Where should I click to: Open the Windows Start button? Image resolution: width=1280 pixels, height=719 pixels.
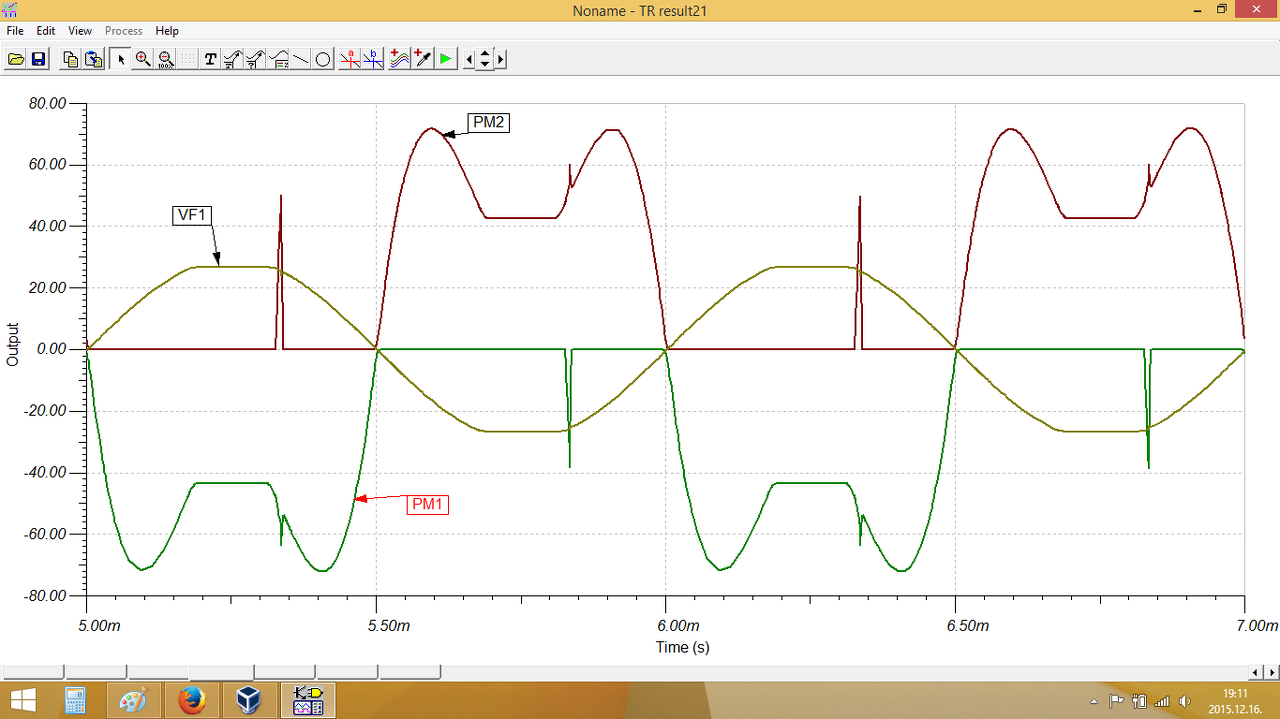coord(22,700)
